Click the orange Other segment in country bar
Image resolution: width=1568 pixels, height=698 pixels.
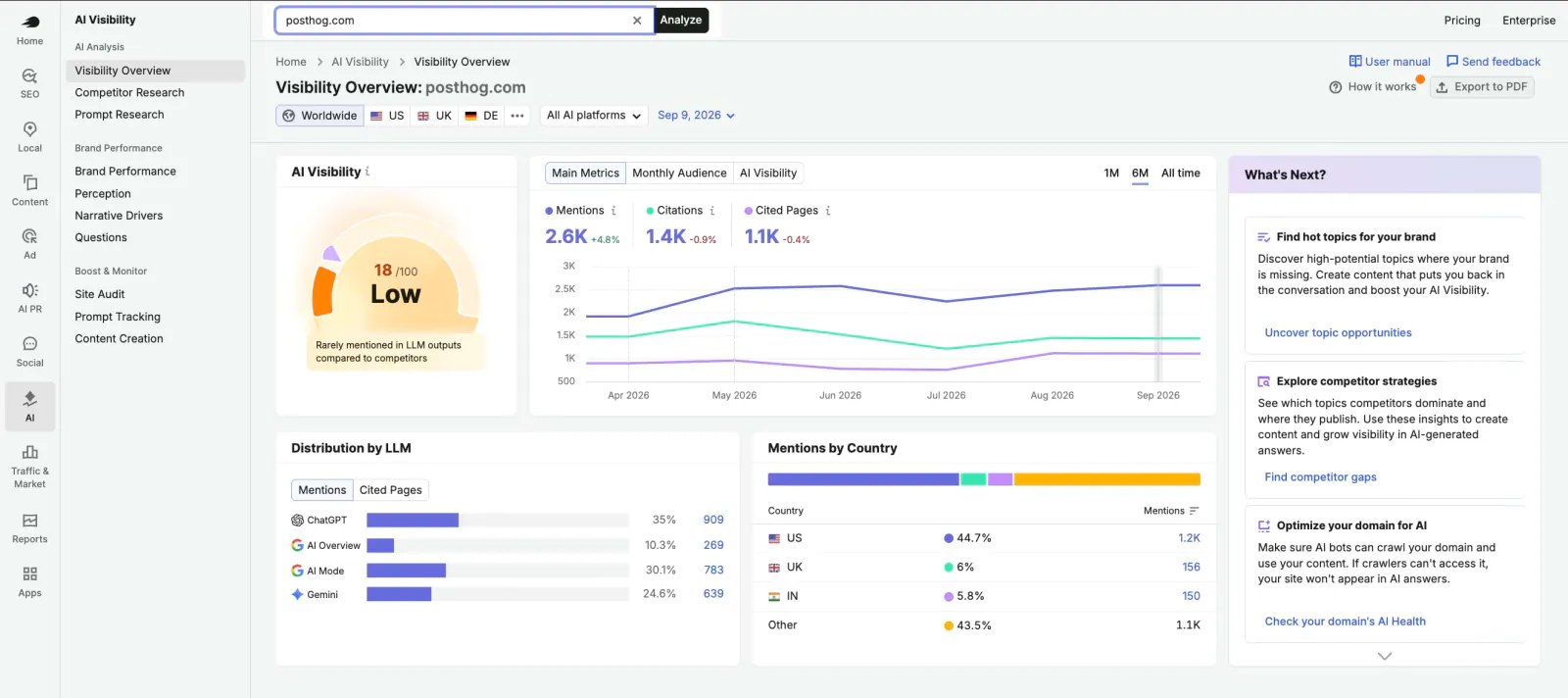[x=1107, y=479]
